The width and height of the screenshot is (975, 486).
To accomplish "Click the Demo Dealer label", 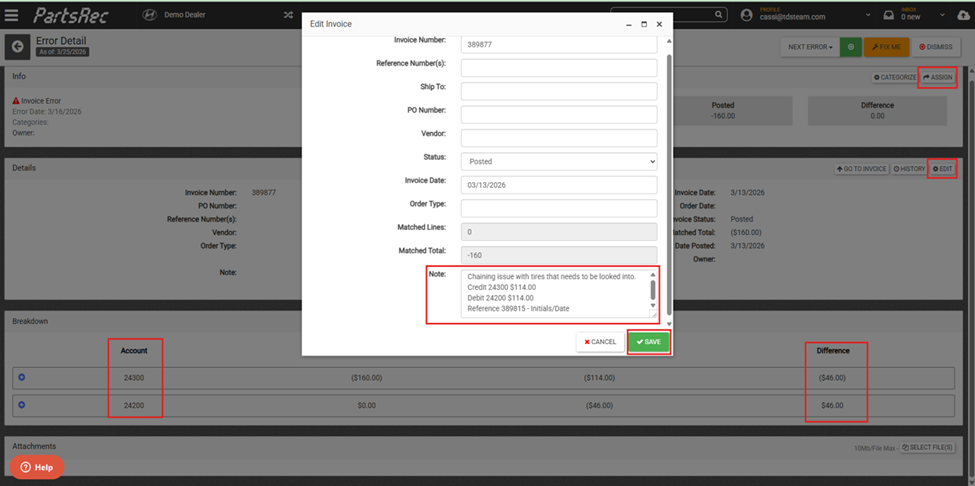I will coord(184,15).
